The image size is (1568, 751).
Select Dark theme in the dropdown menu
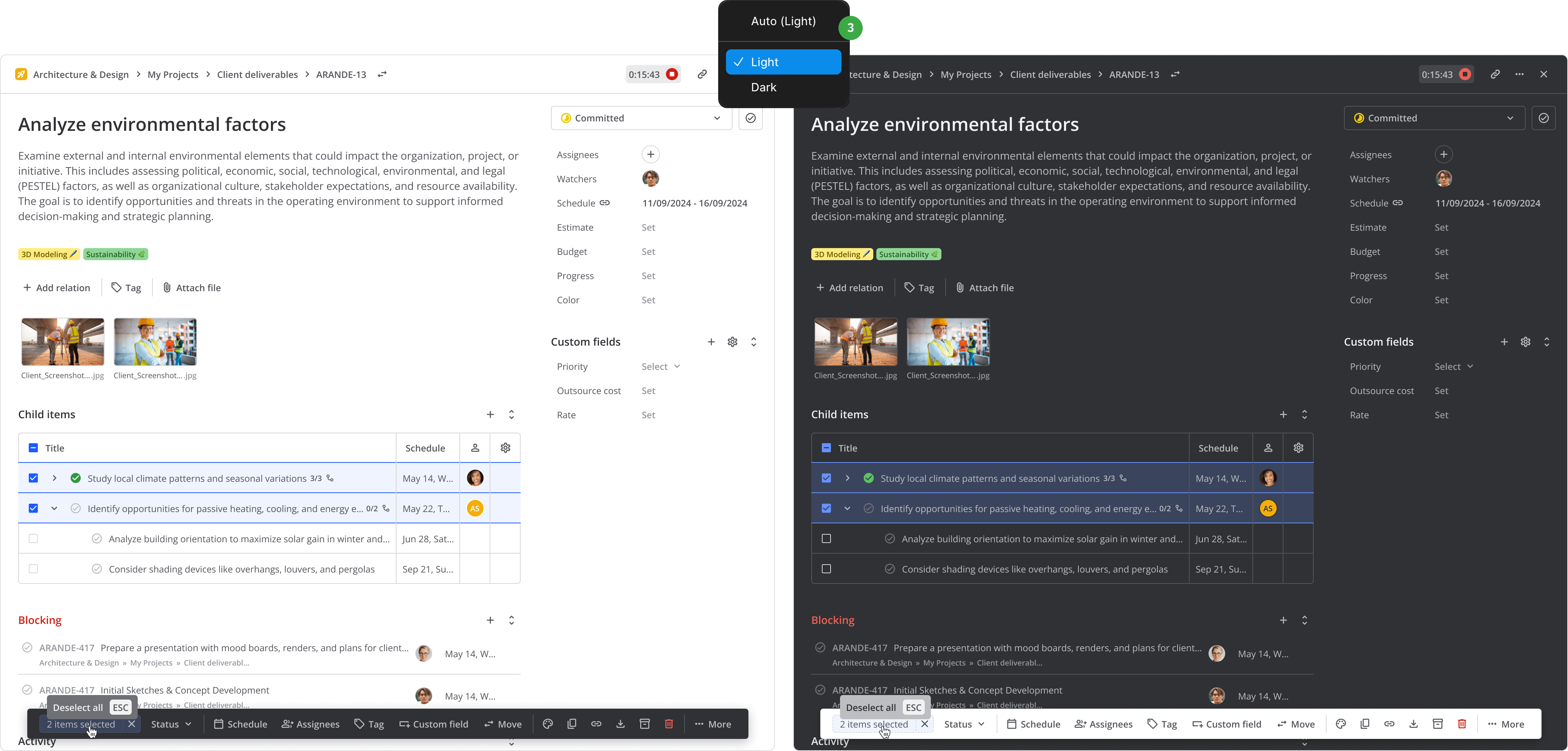point(763,87)
